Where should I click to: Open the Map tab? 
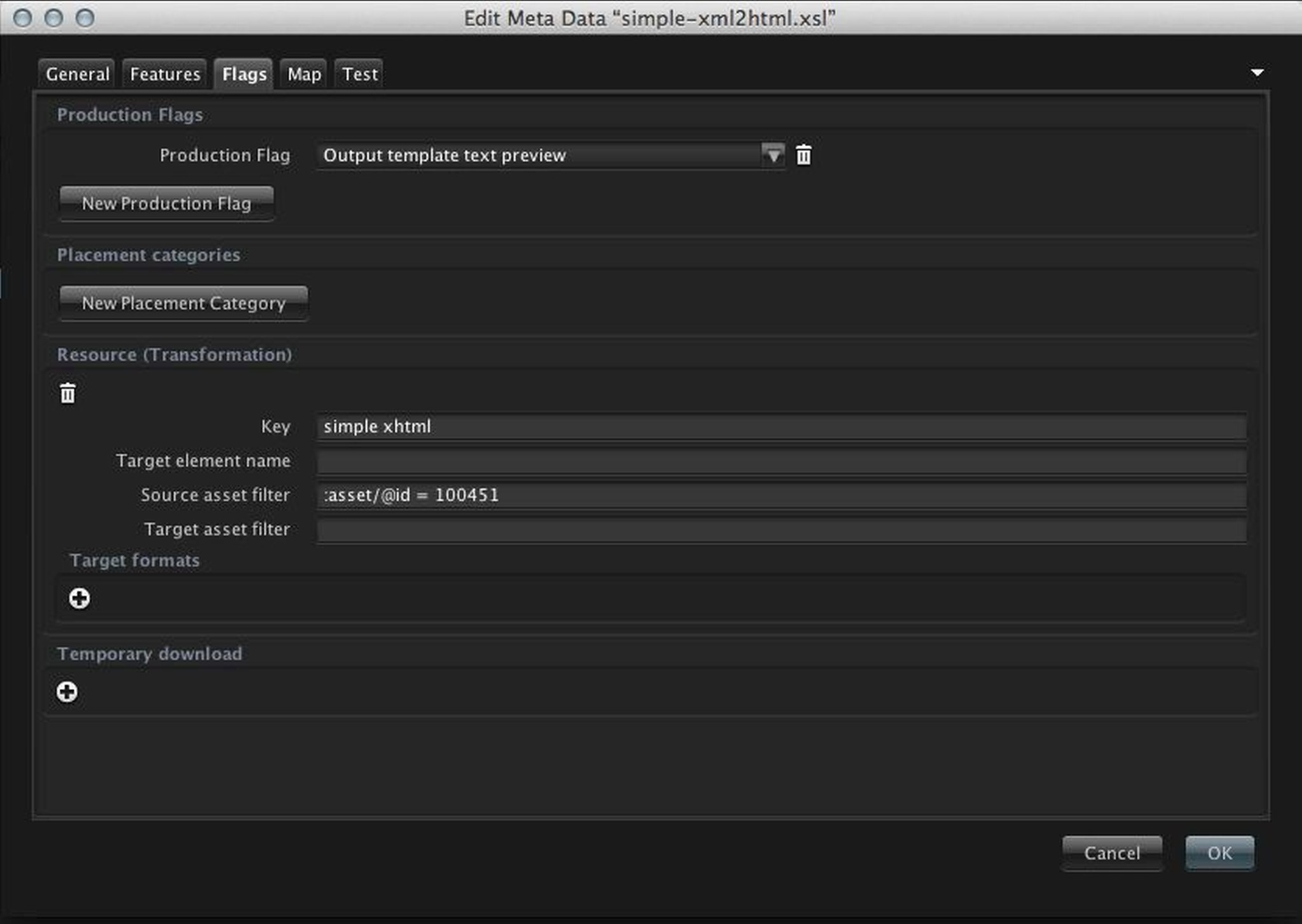click(304, 74)
